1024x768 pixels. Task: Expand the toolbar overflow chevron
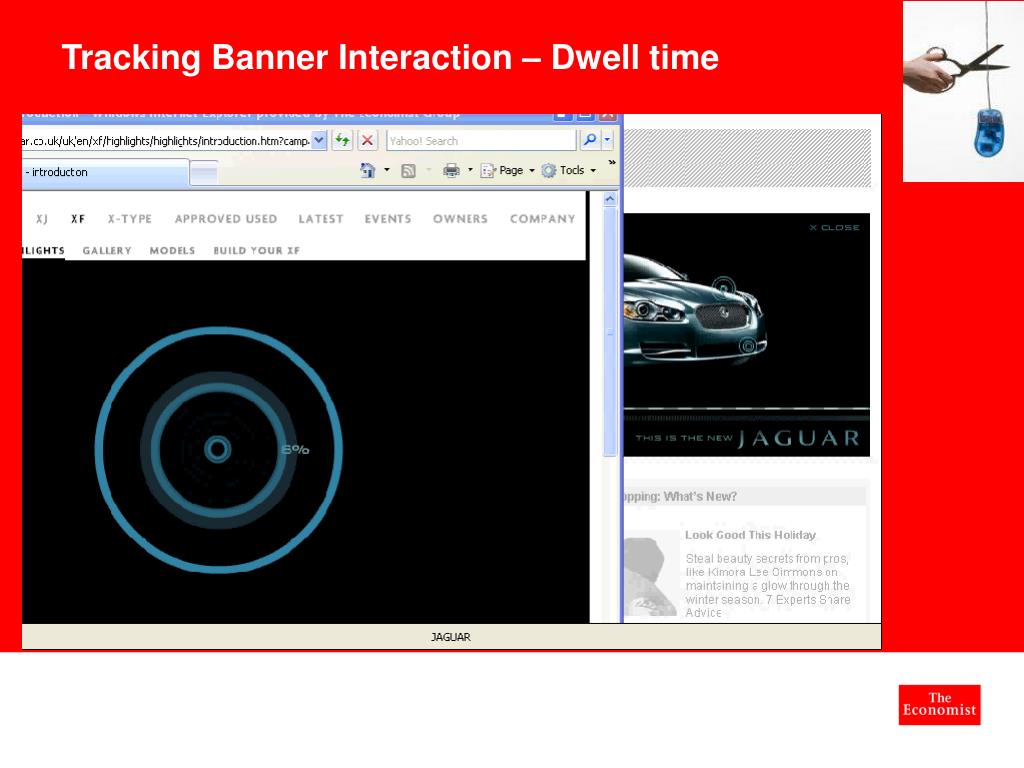(x=612, y=162)
